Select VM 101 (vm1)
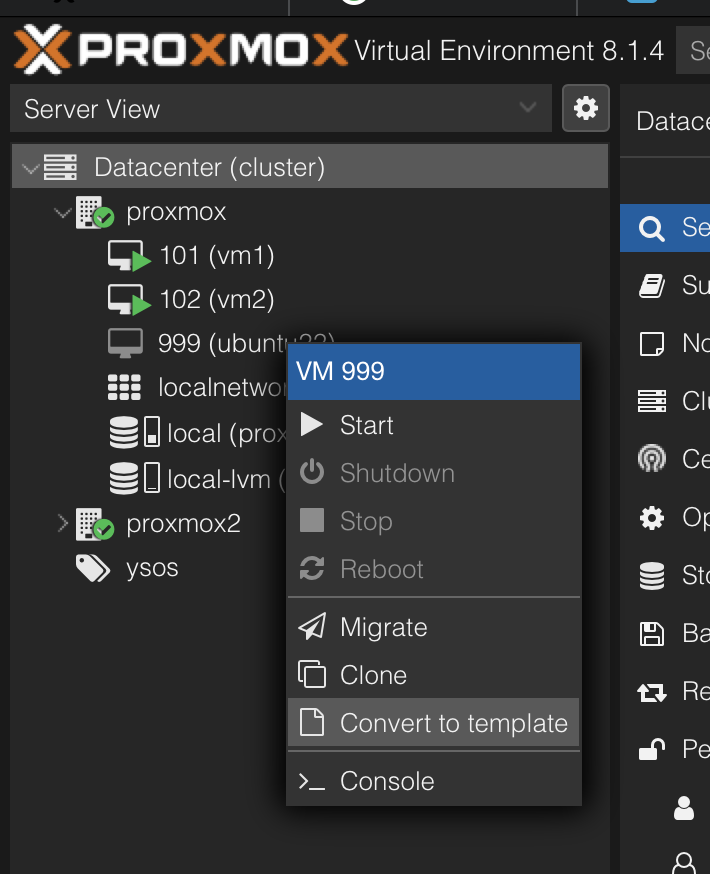This screenshot has height=874, width=710. pos(217,255)
